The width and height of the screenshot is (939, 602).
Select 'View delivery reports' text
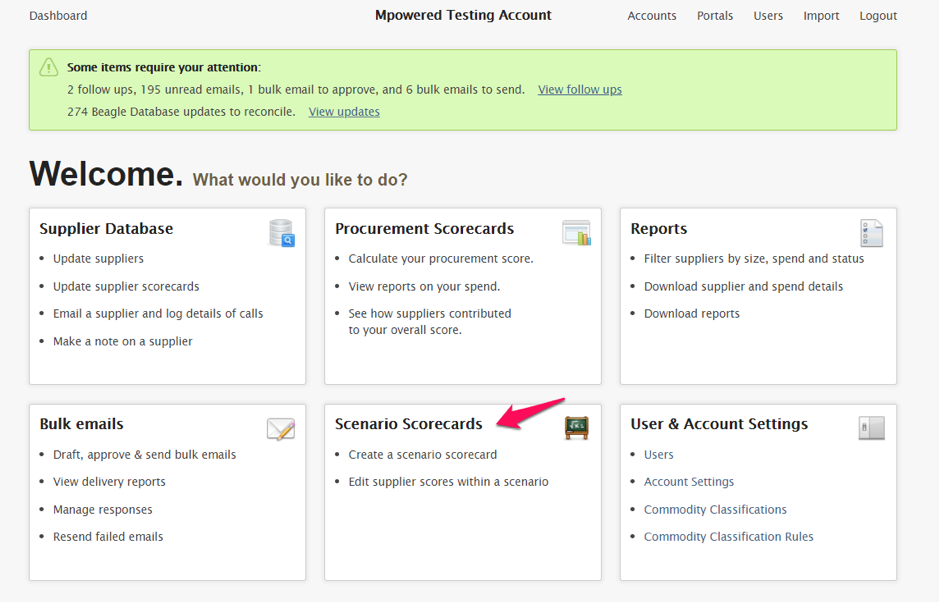tap(109, 482)
